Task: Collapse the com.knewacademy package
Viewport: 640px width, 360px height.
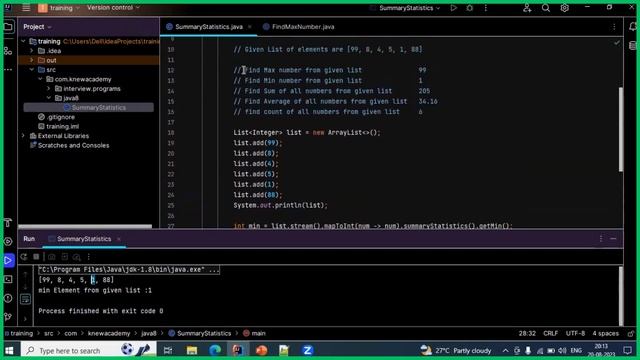Action: point(40,79)
